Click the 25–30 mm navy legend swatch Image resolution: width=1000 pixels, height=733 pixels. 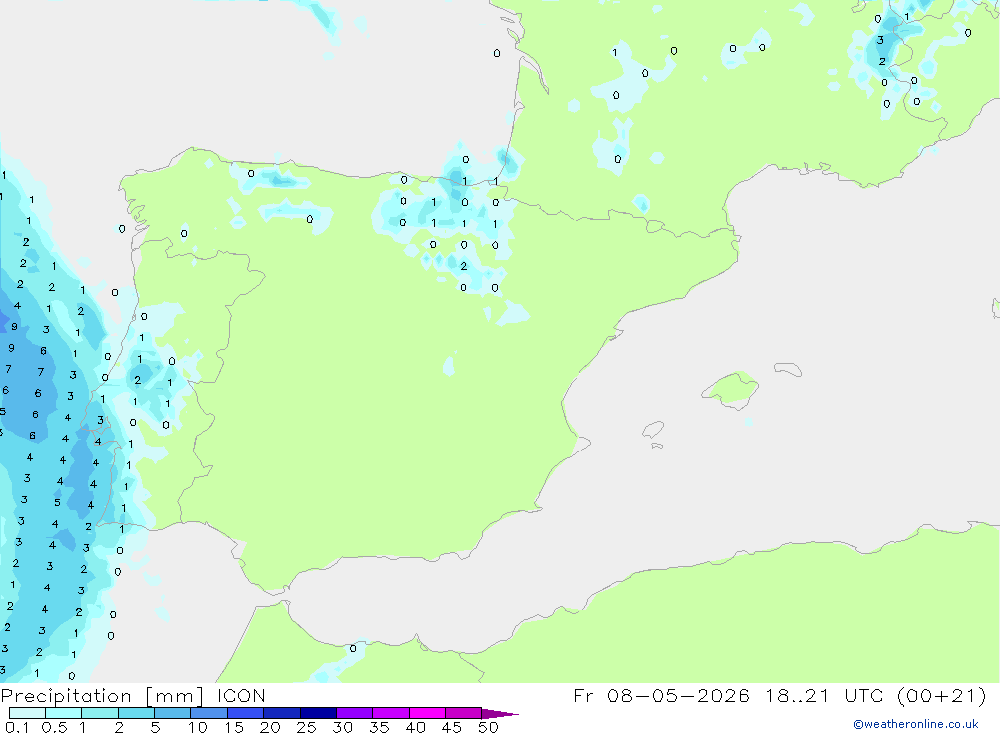[x=318, y=713]
